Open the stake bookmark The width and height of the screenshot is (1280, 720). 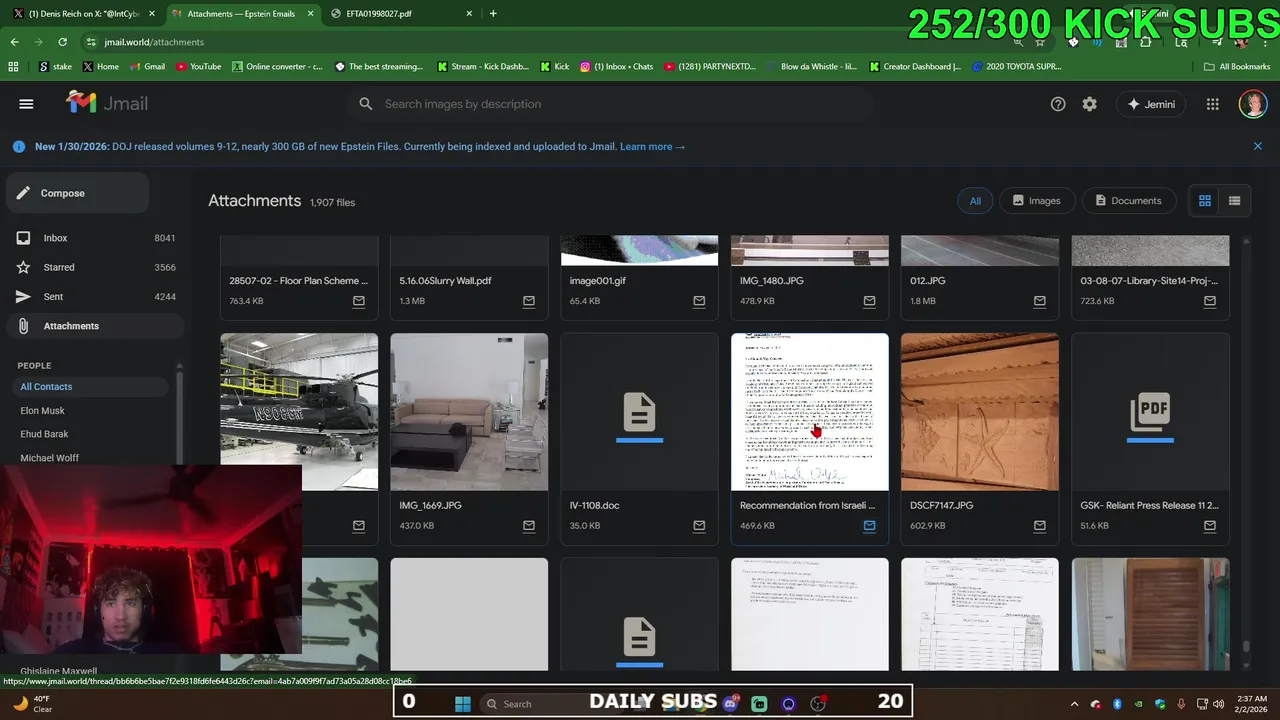pyautogui.click(x=56, y=67)
